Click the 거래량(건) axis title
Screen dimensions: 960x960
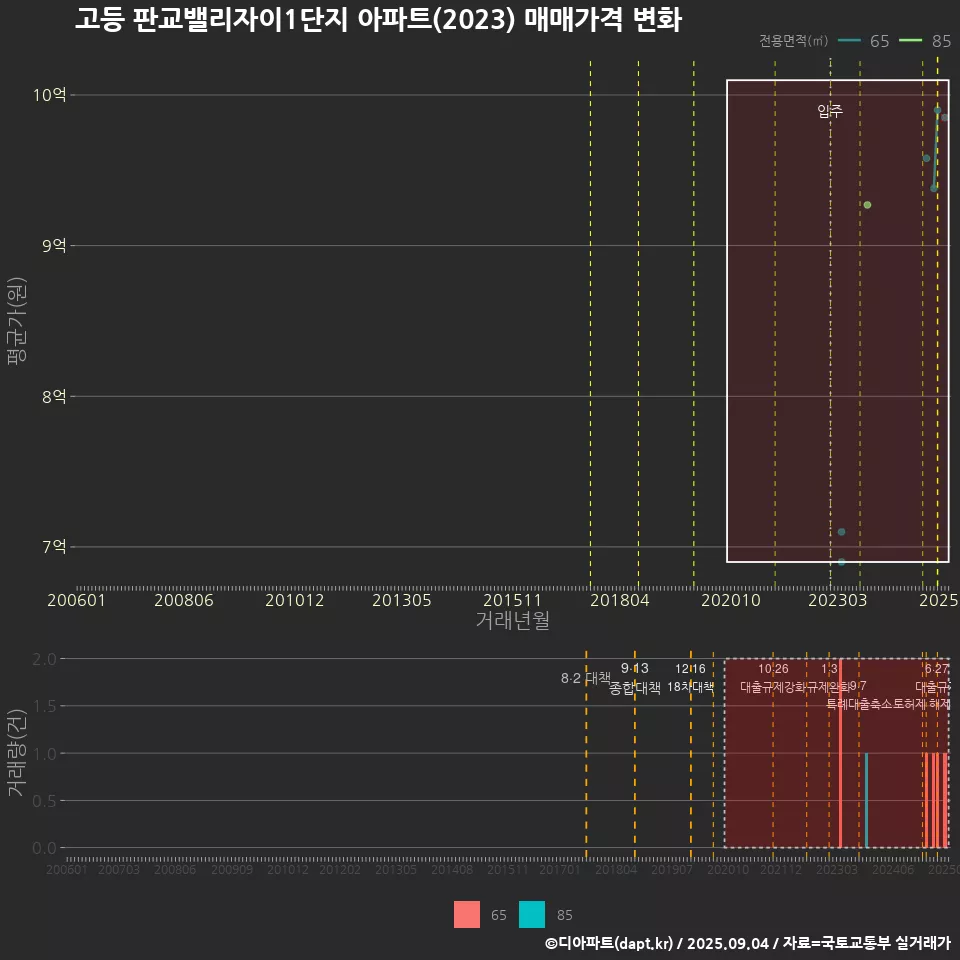click(x=17, y=752)
